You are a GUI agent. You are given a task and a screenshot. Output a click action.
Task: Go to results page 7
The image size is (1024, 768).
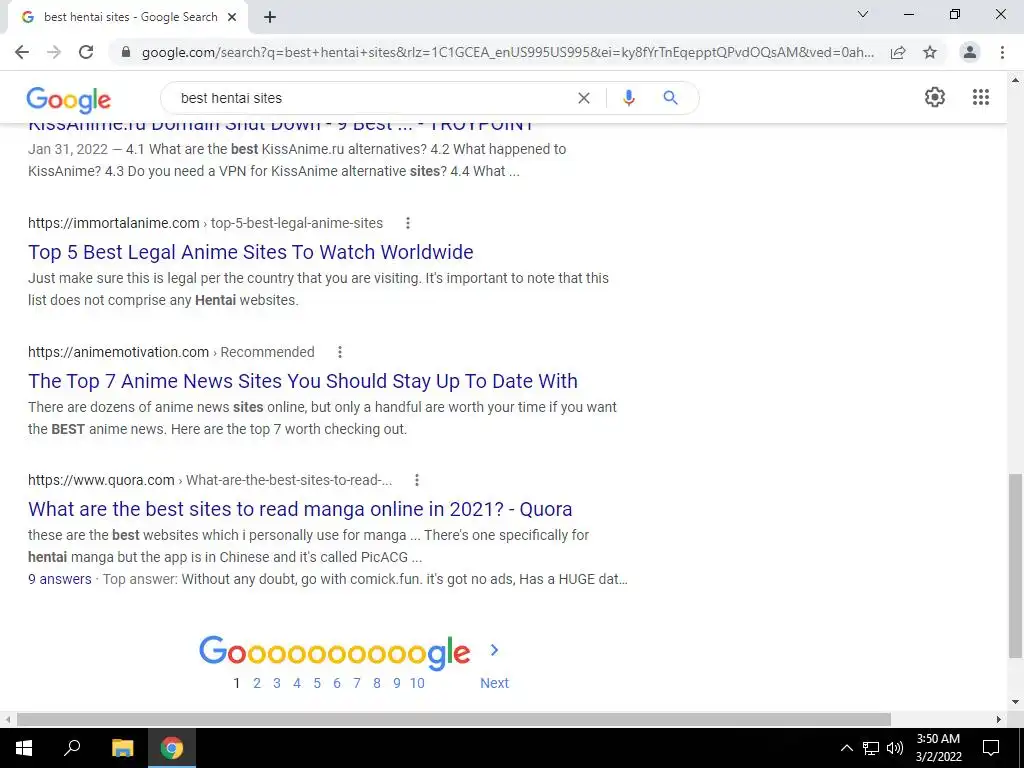(x=357, y=683)
